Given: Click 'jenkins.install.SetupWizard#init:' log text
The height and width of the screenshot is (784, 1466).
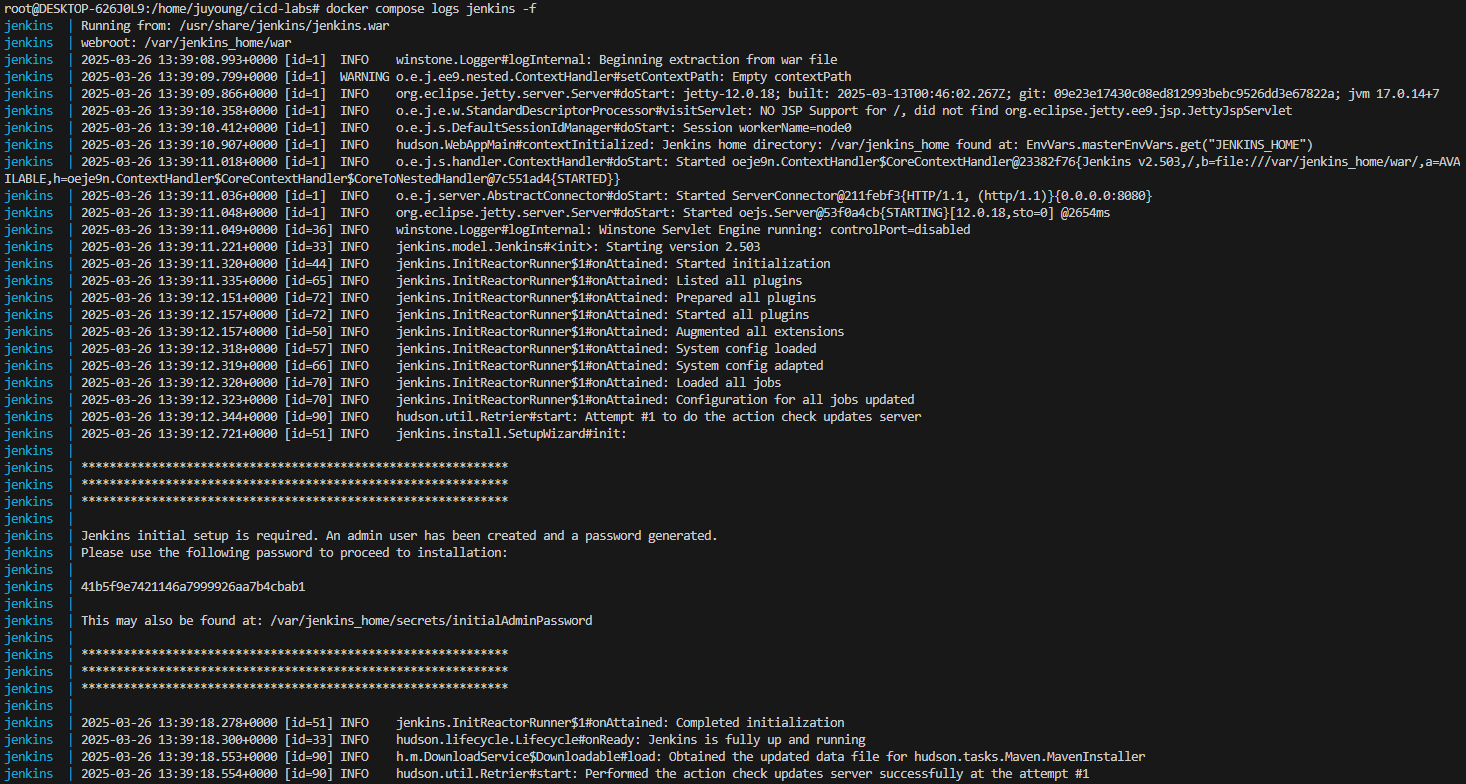Looking at the screenshot, I should tap(511, 434).
